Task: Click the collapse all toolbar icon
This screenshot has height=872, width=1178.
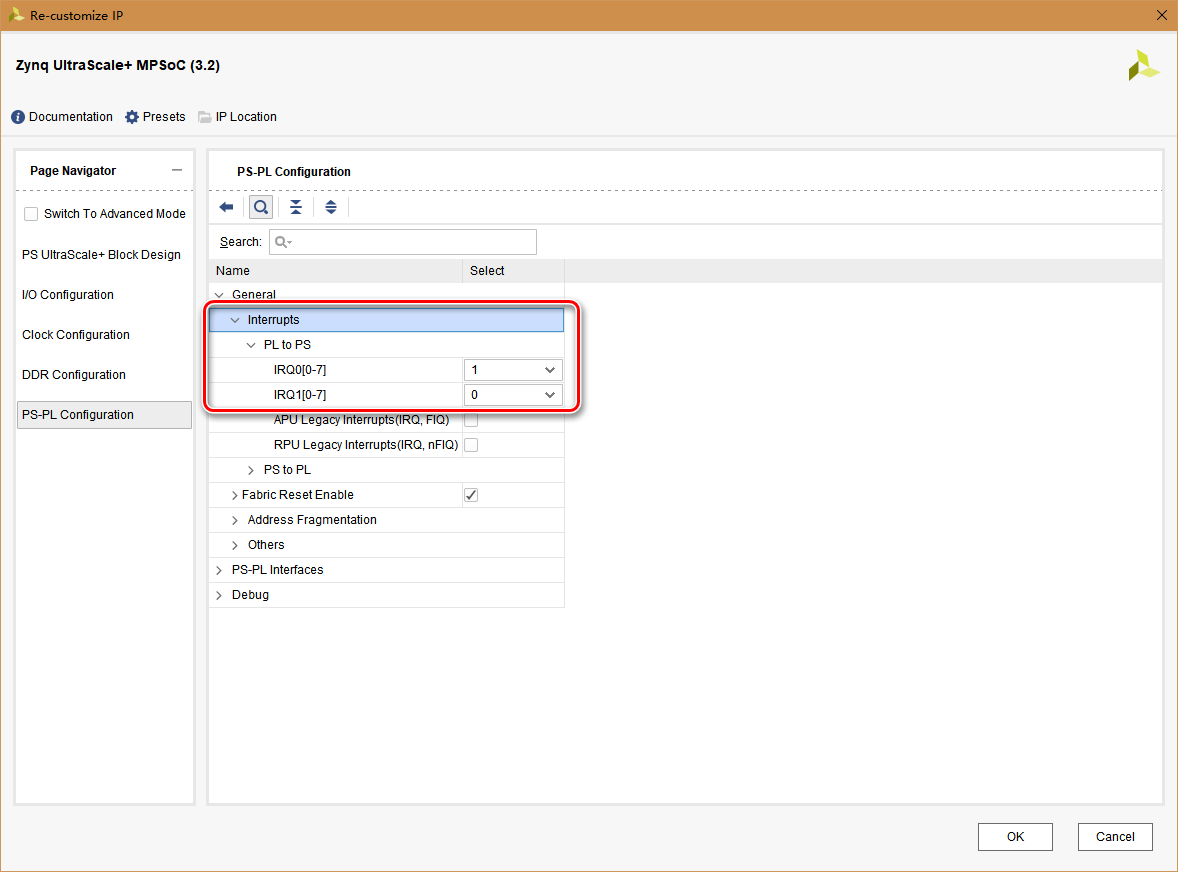Action: coord(296,207)
